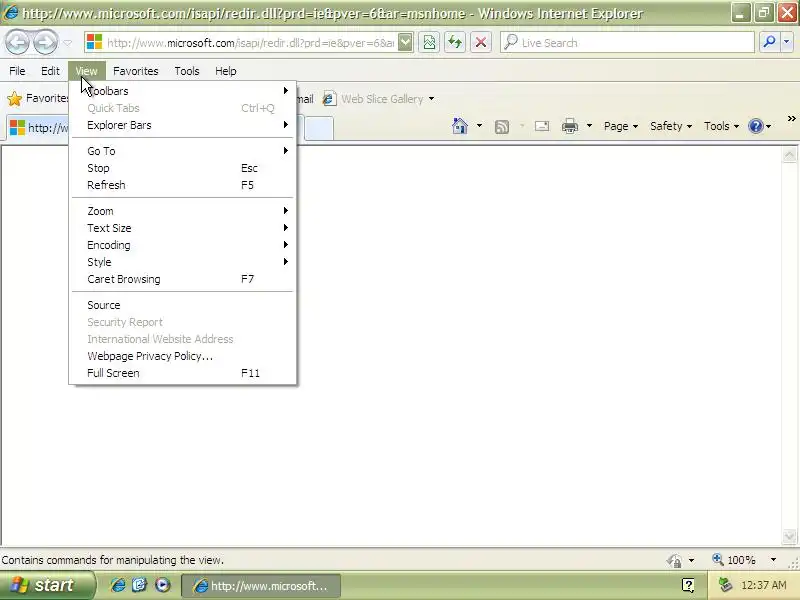The image size is (800, 600).
Task: Click the Read Mail envelope icon
Action: [x=542, y=126]
